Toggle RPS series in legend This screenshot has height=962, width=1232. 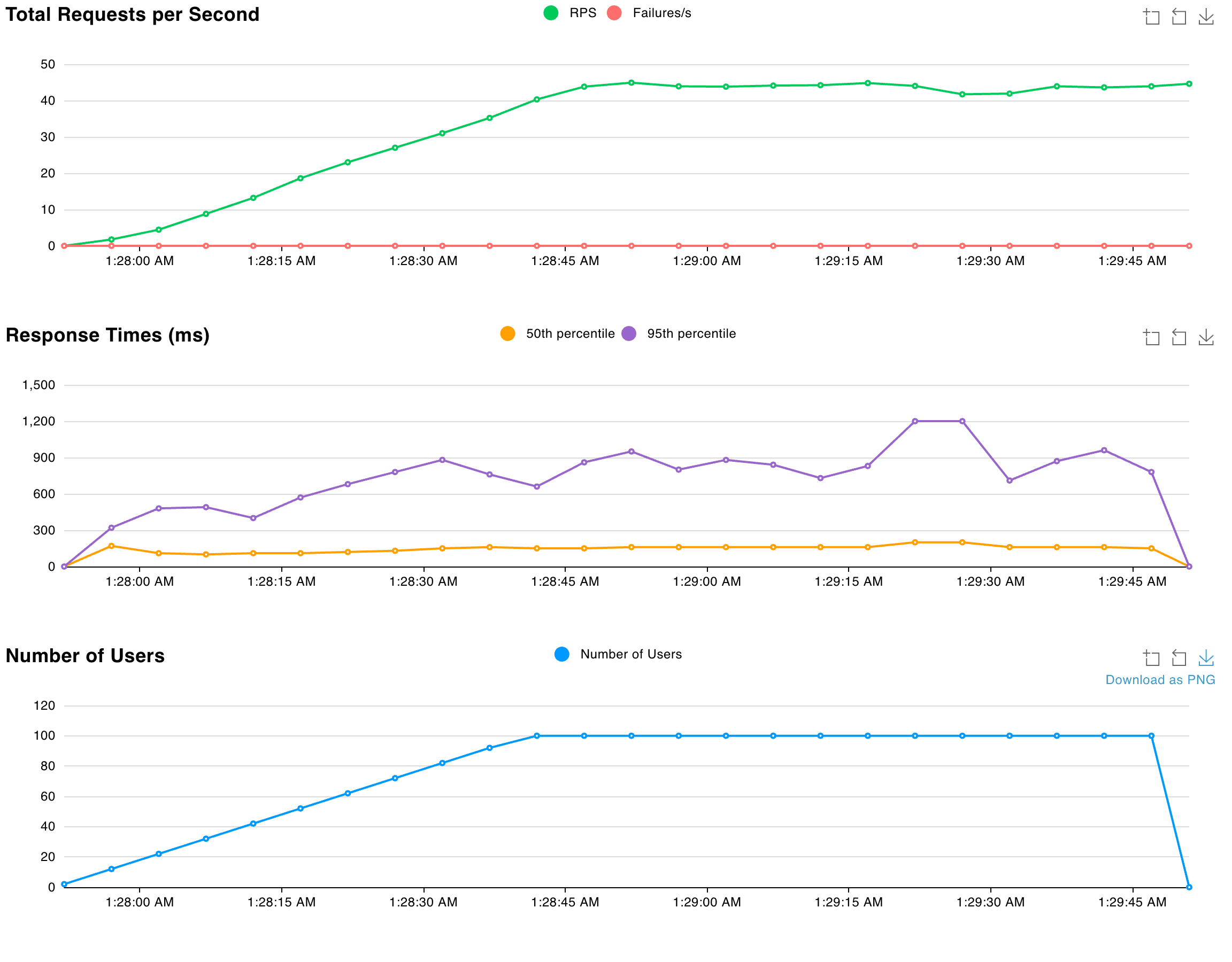pyautogui.click(x=582, y=13)
